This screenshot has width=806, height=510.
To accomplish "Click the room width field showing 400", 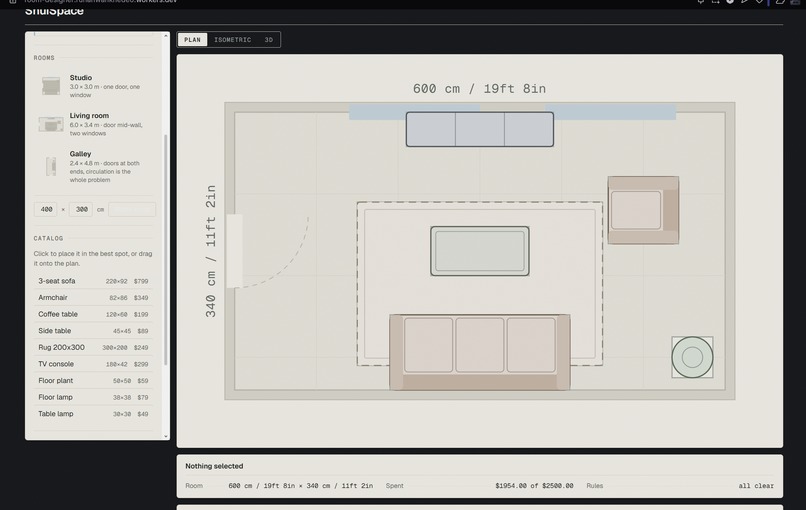I will pyautogui.click(x=46, y=209).
